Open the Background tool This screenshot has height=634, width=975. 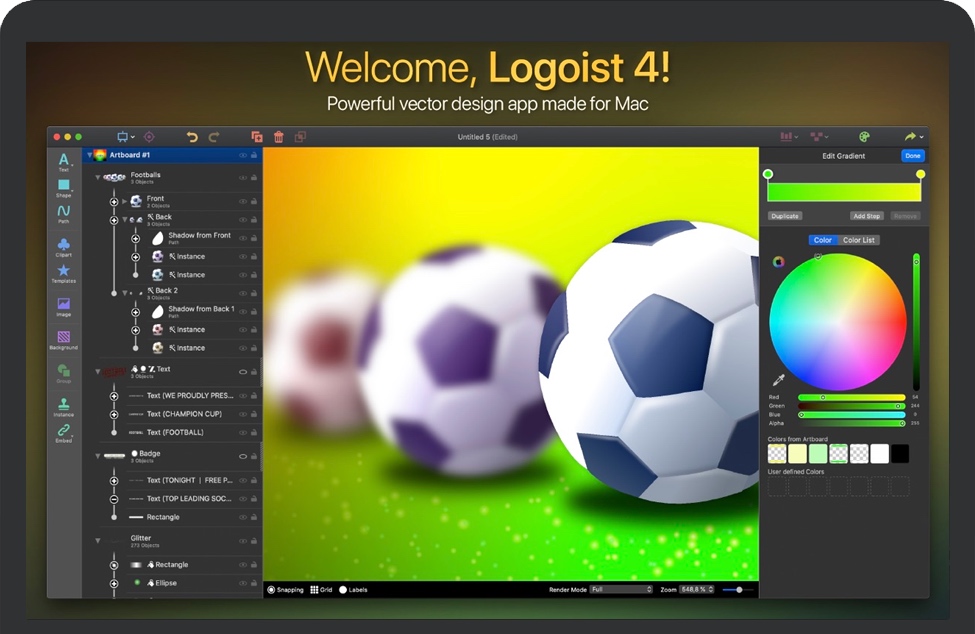(63, 340)
